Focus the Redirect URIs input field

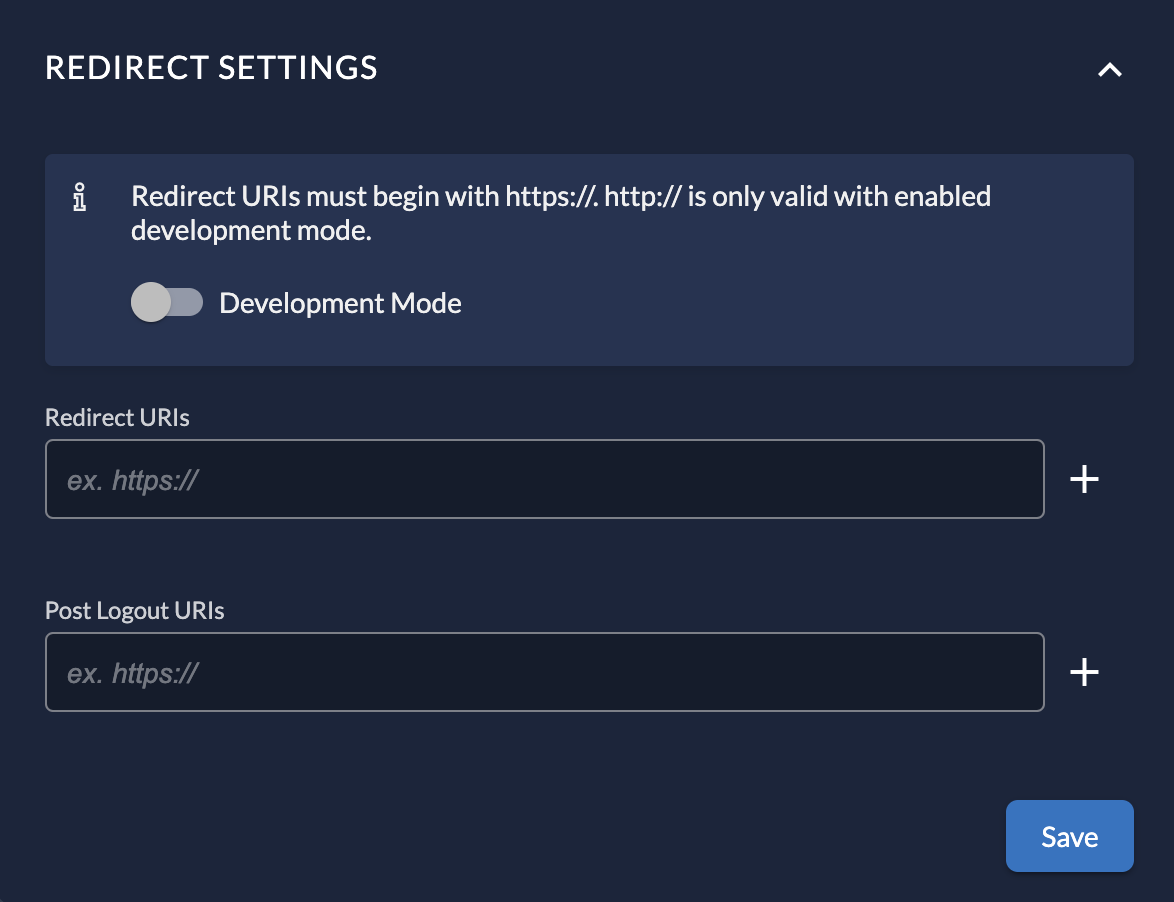[x=545, y=479]
